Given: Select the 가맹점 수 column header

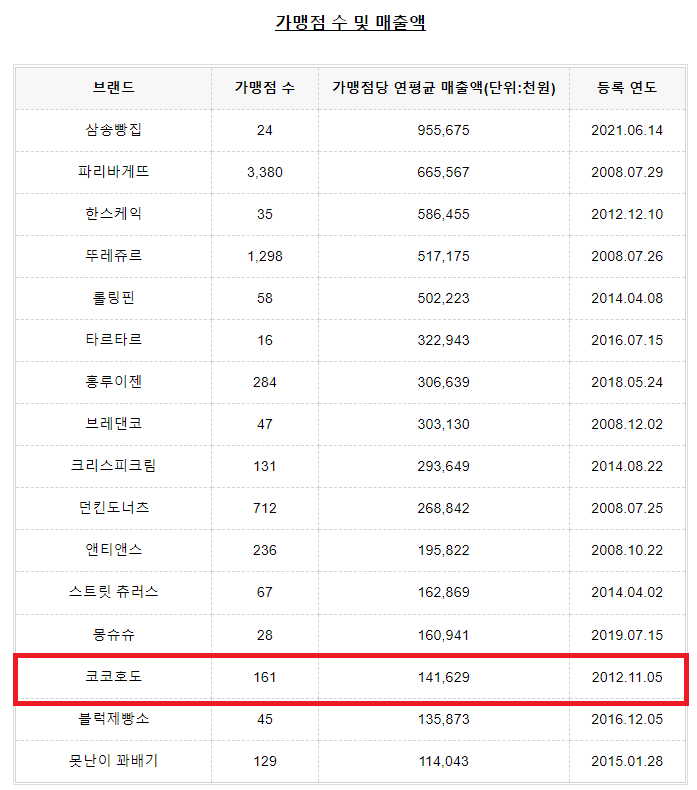Looking at the screenshot, I should (265, 88).
